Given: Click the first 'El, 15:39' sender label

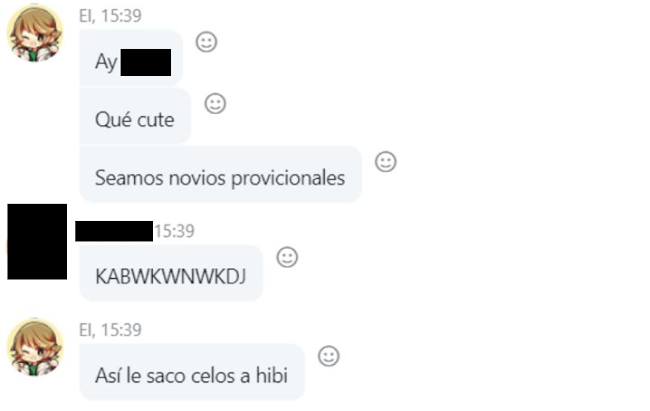Looking at the screenshot, I should 110,16.
